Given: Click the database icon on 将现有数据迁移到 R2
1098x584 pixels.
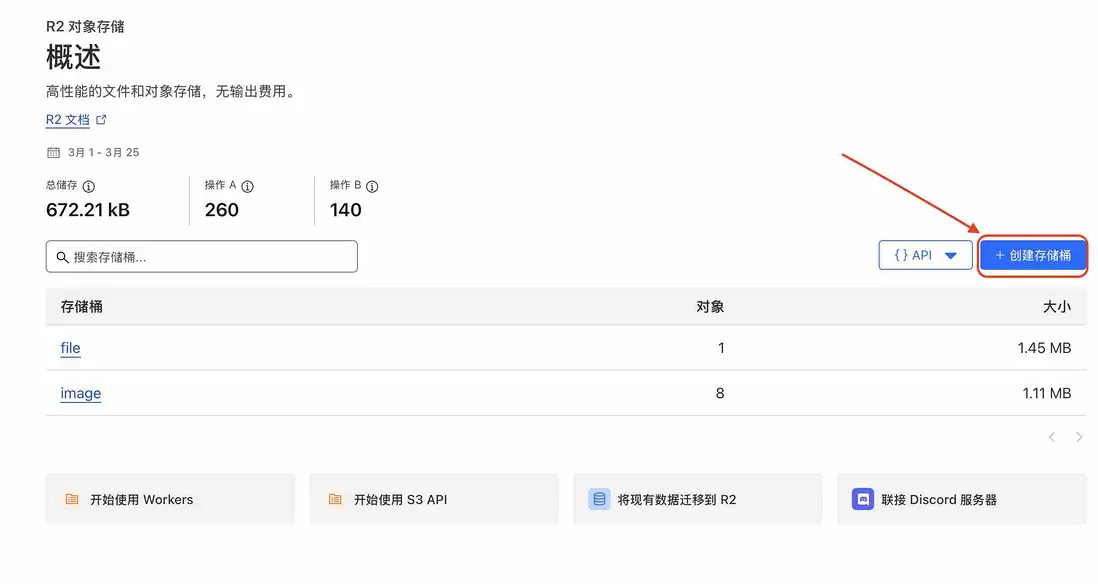Looking at the screenshot, I should click(x=599, y=499).
